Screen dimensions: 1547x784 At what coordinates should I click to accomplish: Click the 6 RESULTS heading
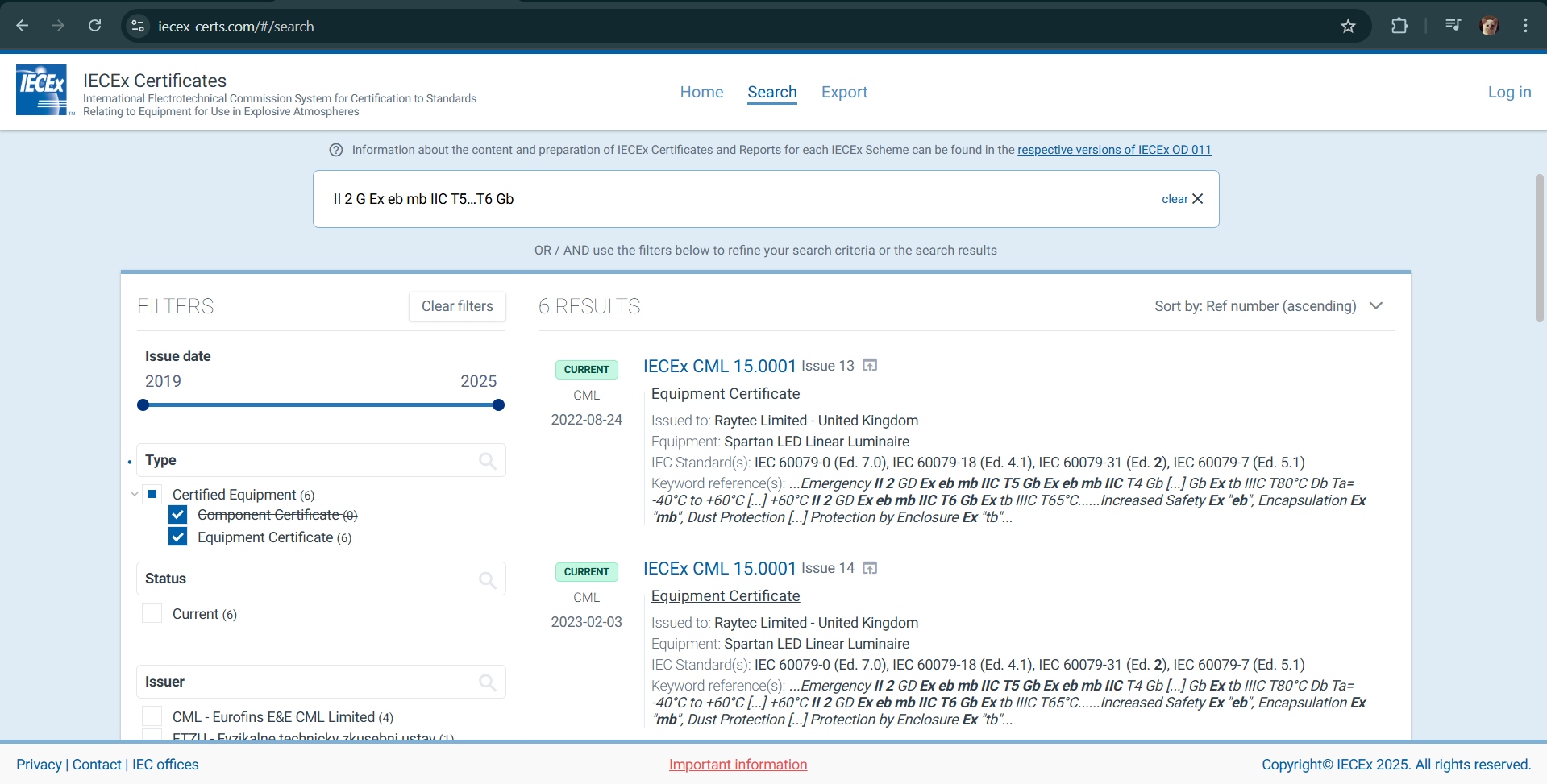tap(589, 306)
